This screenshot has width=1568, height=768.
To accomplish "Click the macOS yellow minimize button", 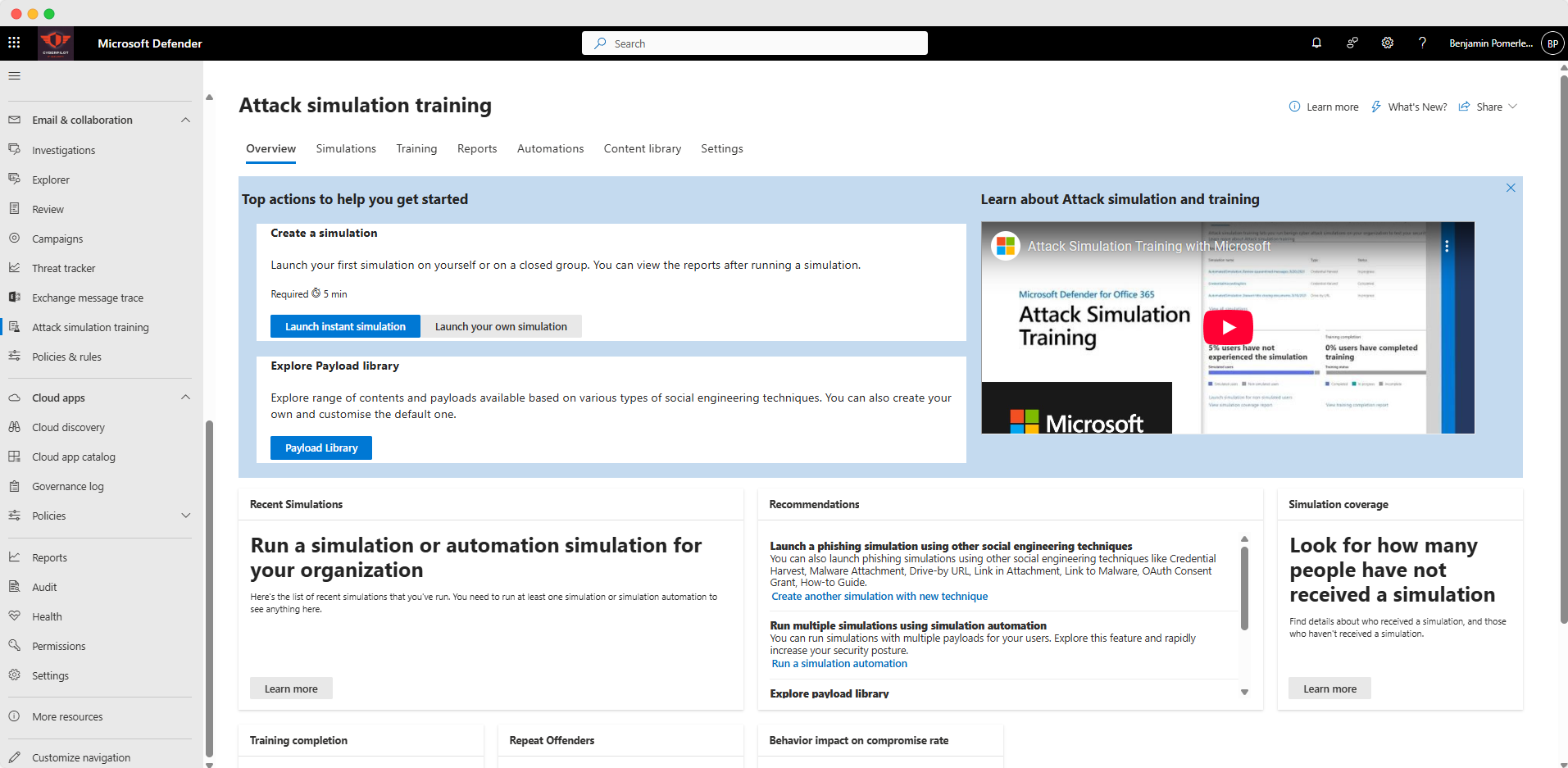I will click(x=33, y=13).
